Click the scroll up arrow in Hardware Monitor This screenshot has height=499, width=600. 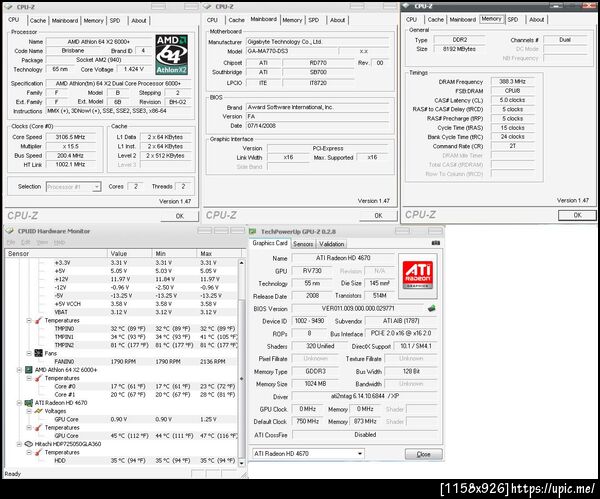(241, 263)
